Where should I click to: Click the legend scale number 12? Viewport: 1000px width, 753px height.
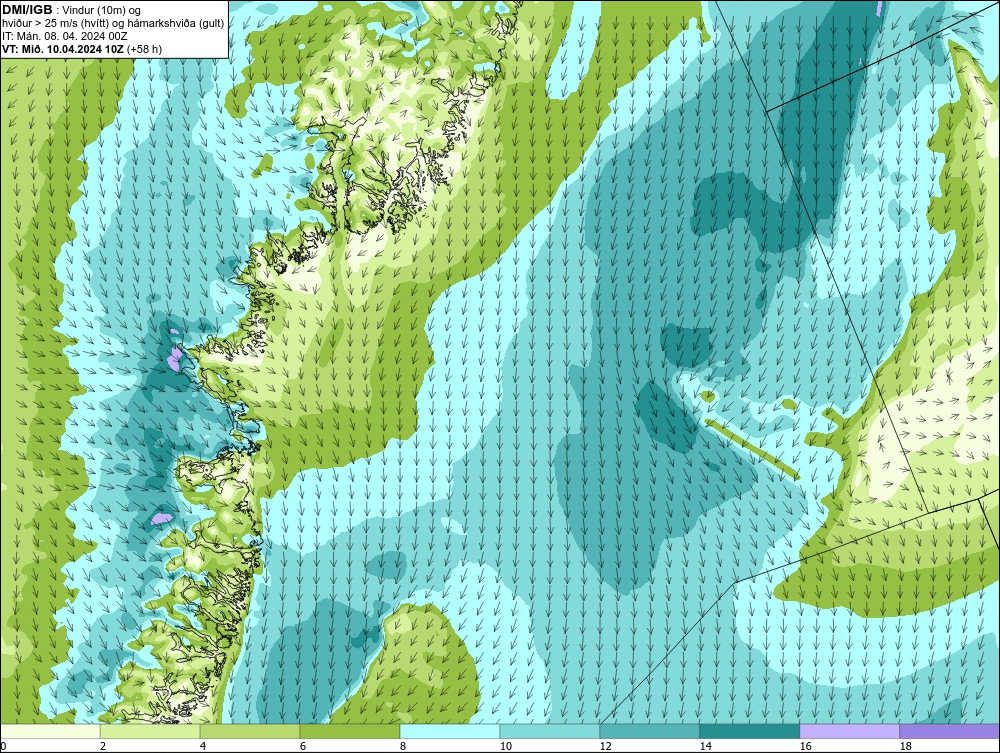pos(605,746)
